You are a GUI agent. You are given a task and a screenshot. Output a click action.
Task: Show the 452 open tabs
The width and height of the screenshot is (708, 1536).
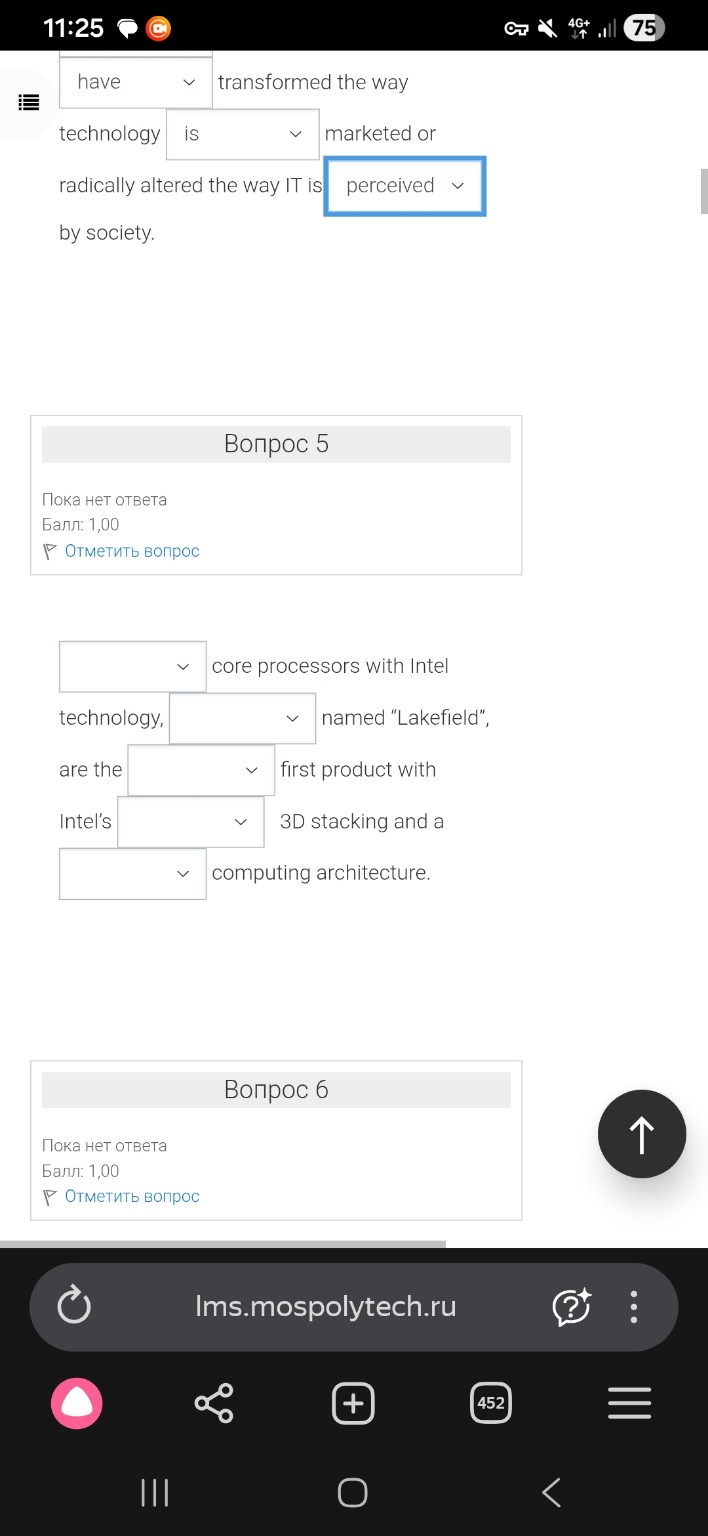[491, 1403]
